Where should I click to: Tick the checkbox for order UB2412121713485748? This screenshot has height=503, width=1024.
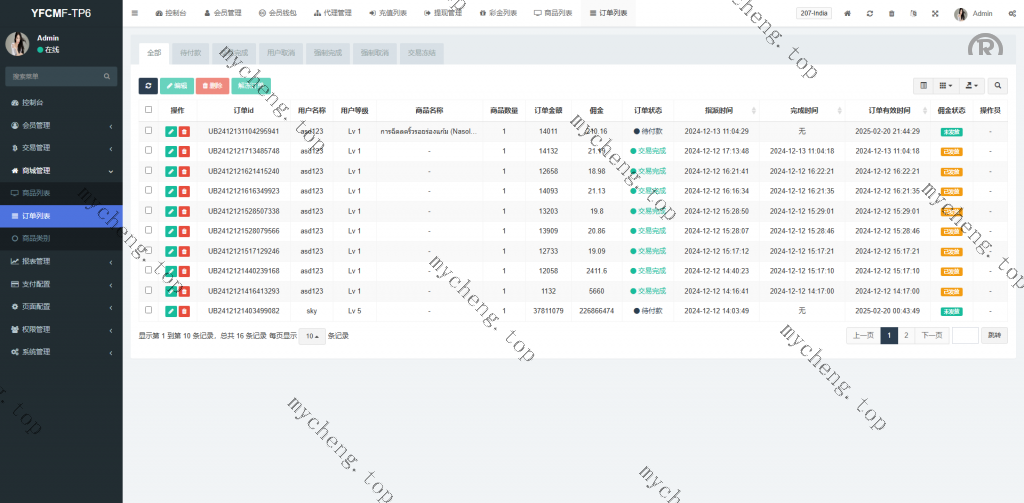(x=149, y=151)
